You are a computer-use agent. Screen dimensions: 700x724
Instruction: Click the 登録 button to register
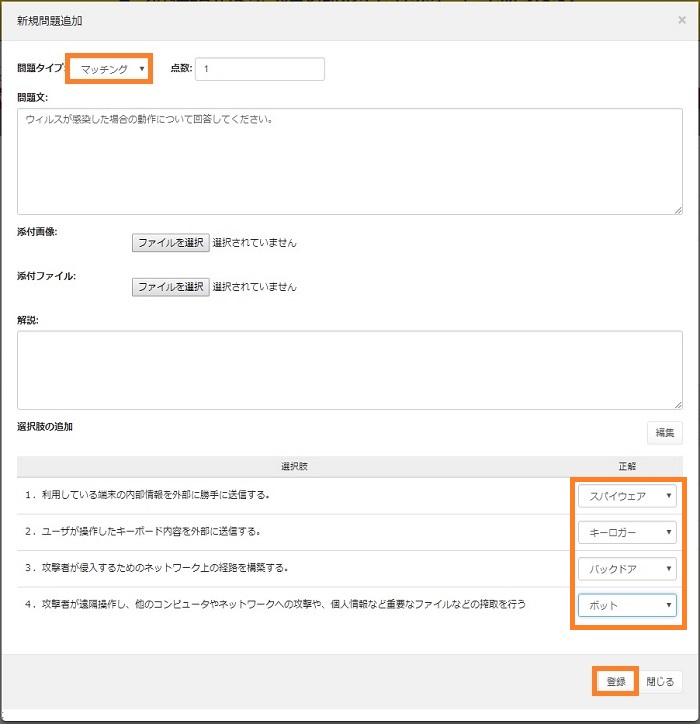[x=615, y=681]
